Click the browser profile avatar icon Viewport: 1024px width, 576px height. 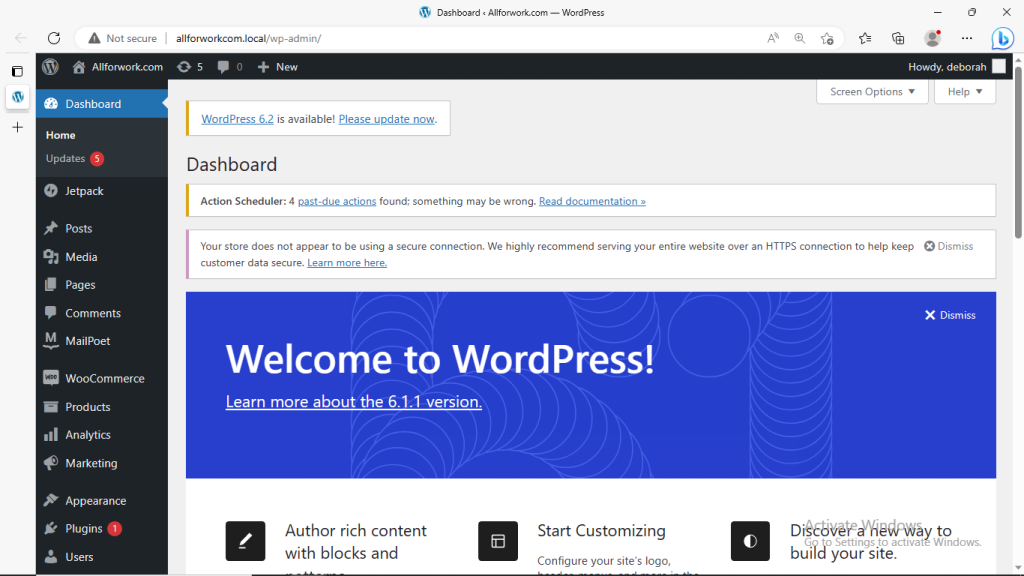pyautogui.click(x=933, y=38)
